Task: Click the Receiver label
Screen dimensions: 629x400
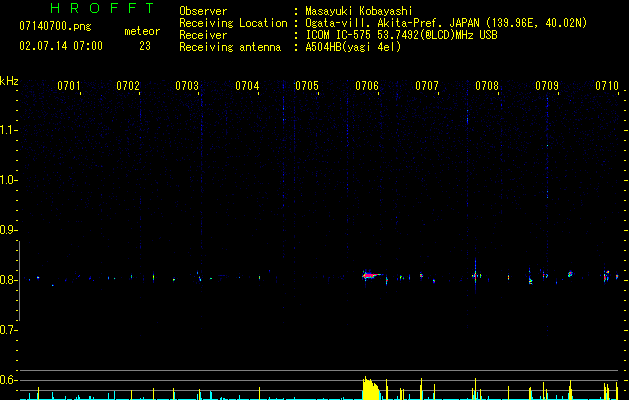Action: tap(203, 35)
